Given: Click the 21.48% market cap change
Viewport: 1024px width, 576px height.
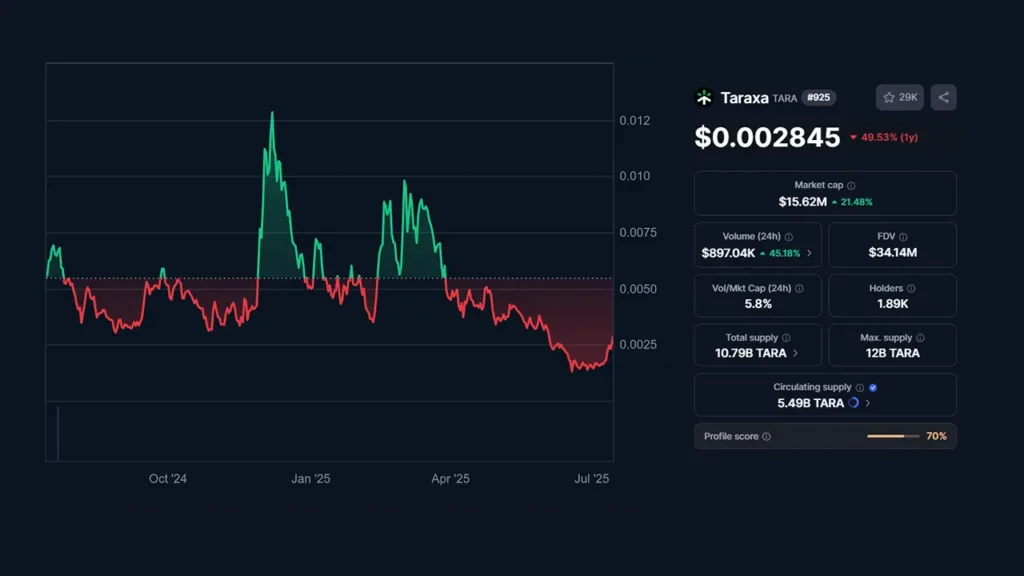Looking at the screenshot, I should (x=856, y=202).
